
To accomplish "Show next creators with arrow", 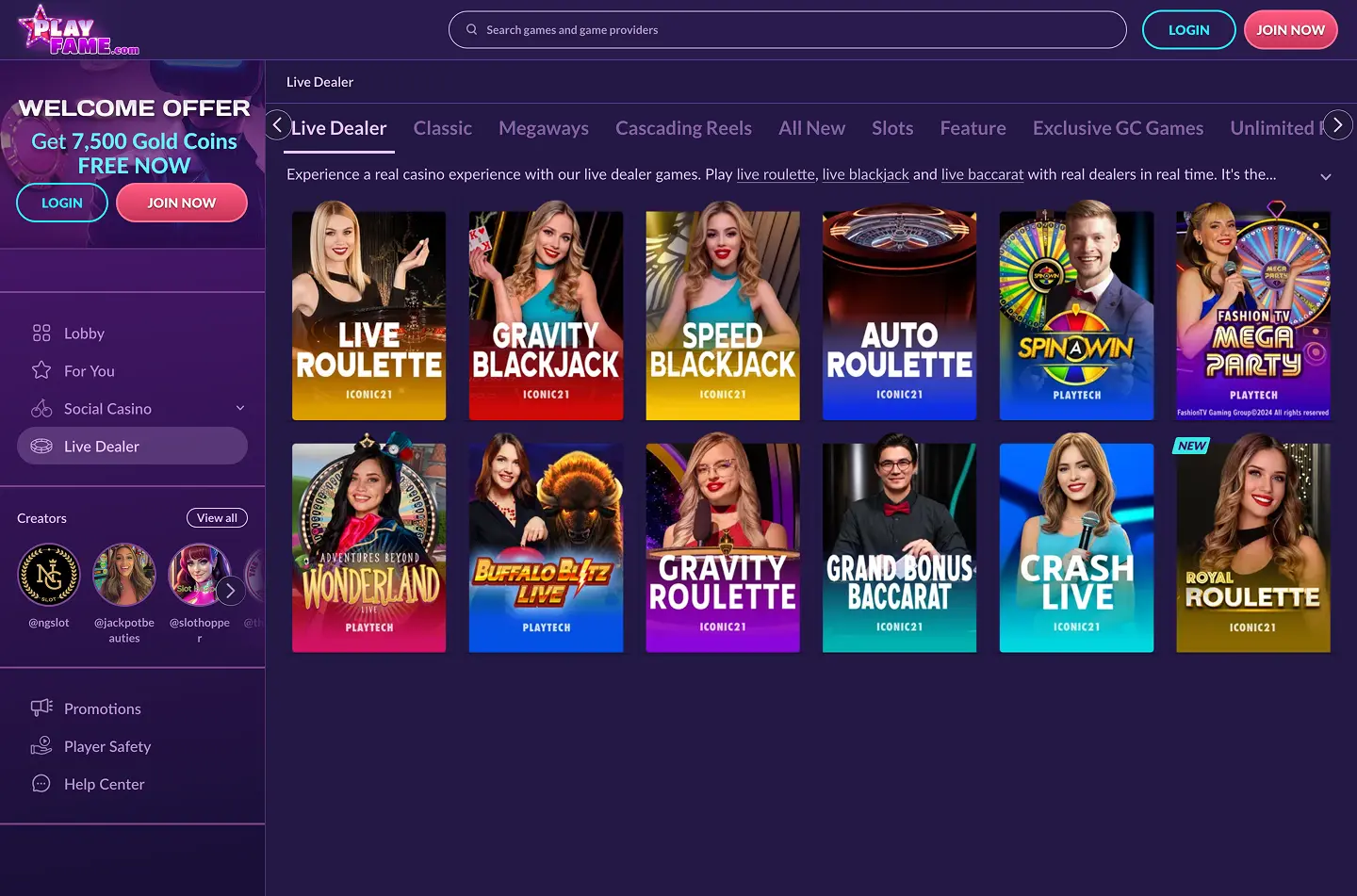I will pyautogui.click(x=230, y=591).
